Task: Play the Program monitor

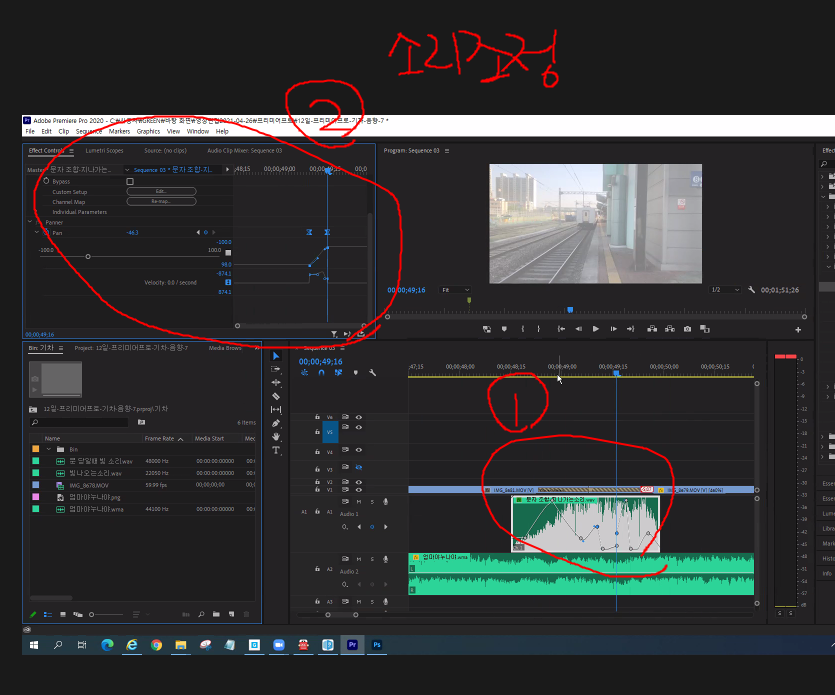Action: click(596, 329)
